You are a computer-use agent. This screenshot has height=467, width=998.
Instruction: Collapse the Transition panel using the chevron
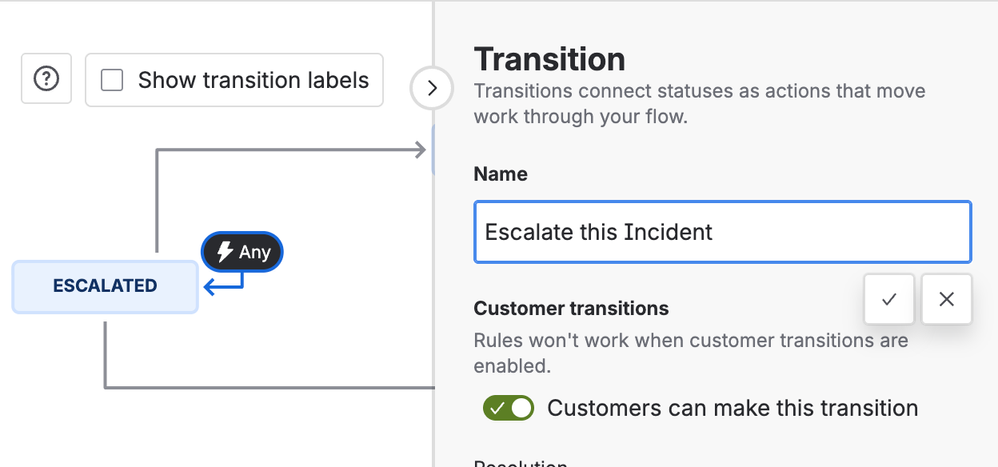pyautogui.click(x=432, y=88)
